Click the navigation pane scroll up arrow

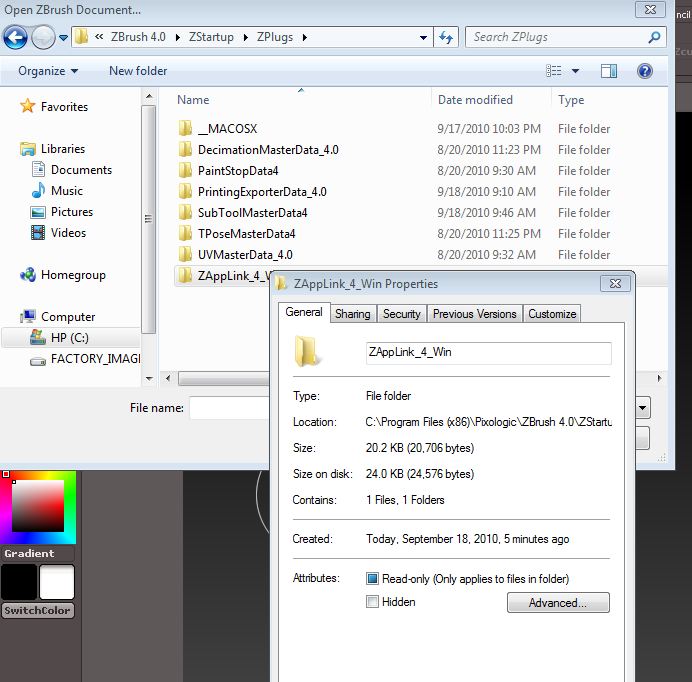pos(149,96)
